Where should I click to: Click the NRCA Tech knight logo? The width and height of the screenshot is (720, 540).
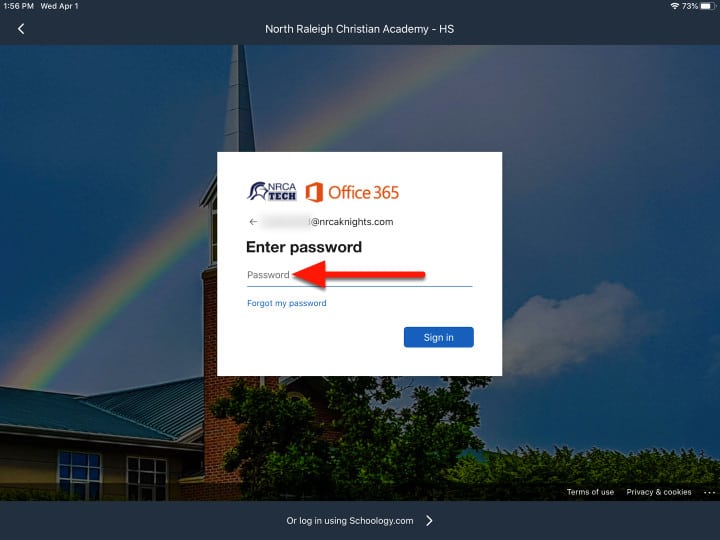[x=272, y=191]
